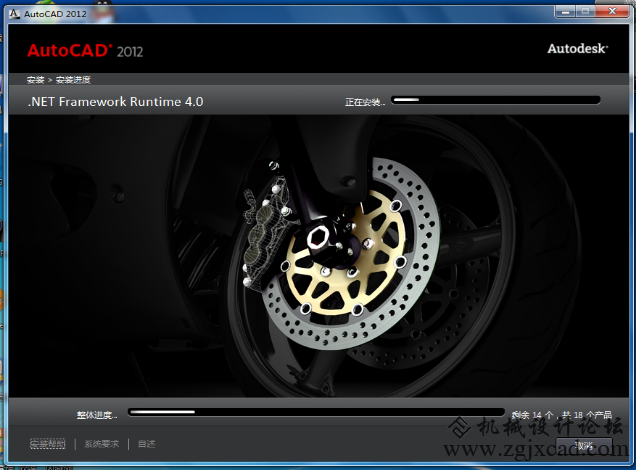Click the 安装进度 breadcrumb text

point(73,80)
